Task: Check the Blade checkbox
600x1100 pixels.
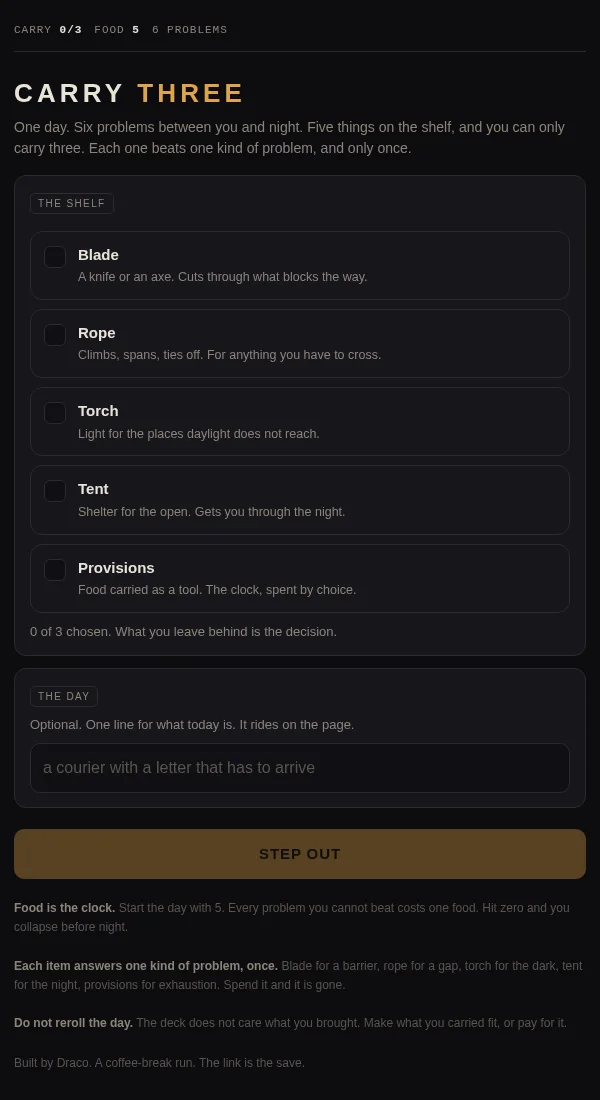Action: pos(55,257)
